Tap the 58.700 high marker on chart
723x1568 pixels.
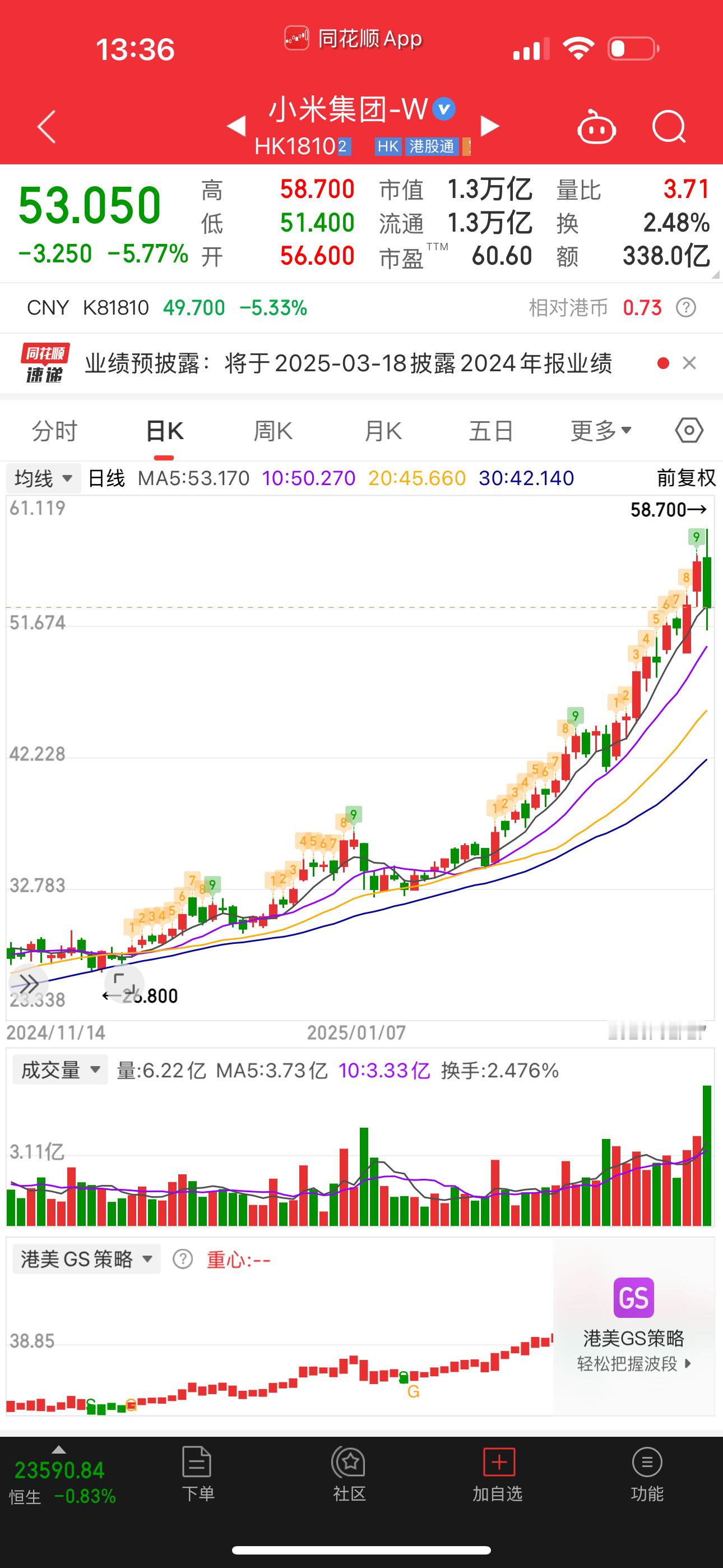[x=668, y=509]
